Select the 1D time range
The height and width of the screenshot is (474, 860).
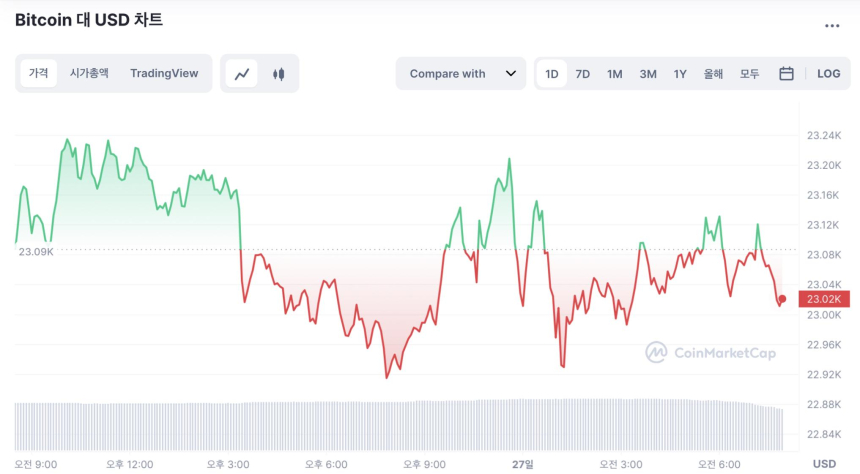click(x=552, y=73)
